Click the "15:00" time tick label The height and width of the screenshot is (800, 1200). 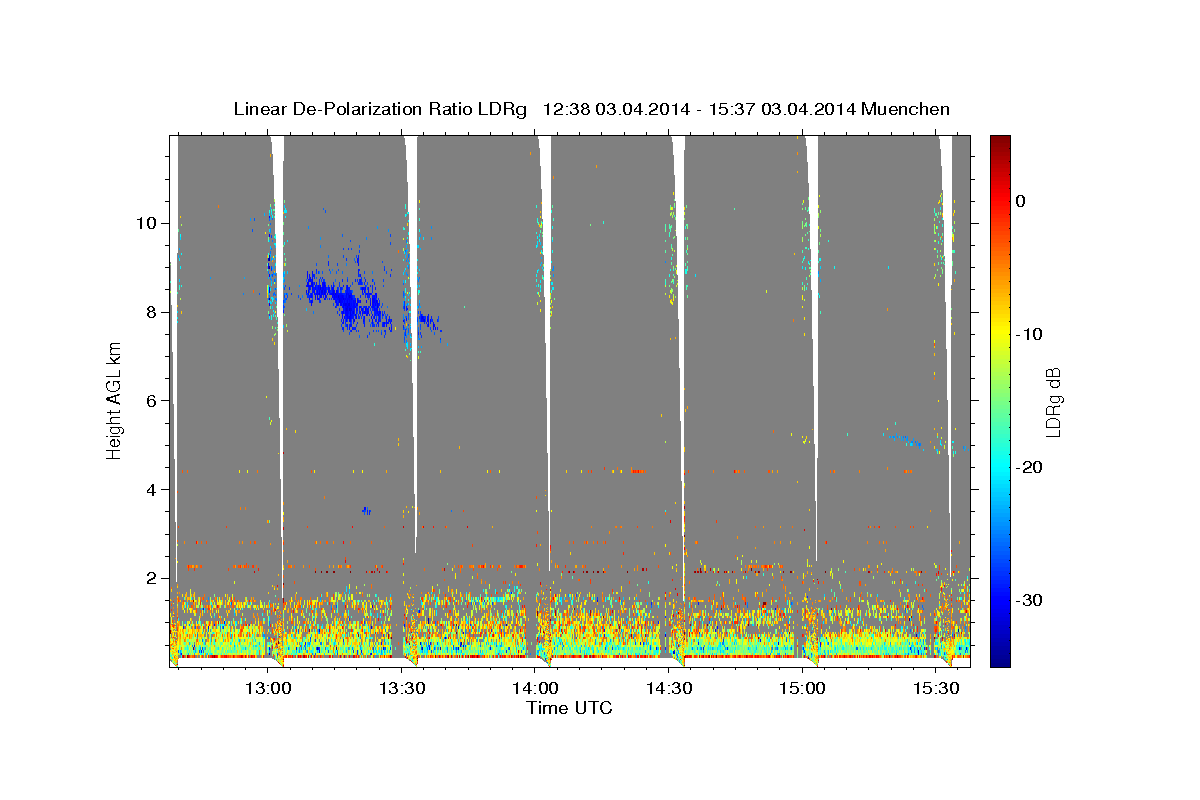coord(802,687)
